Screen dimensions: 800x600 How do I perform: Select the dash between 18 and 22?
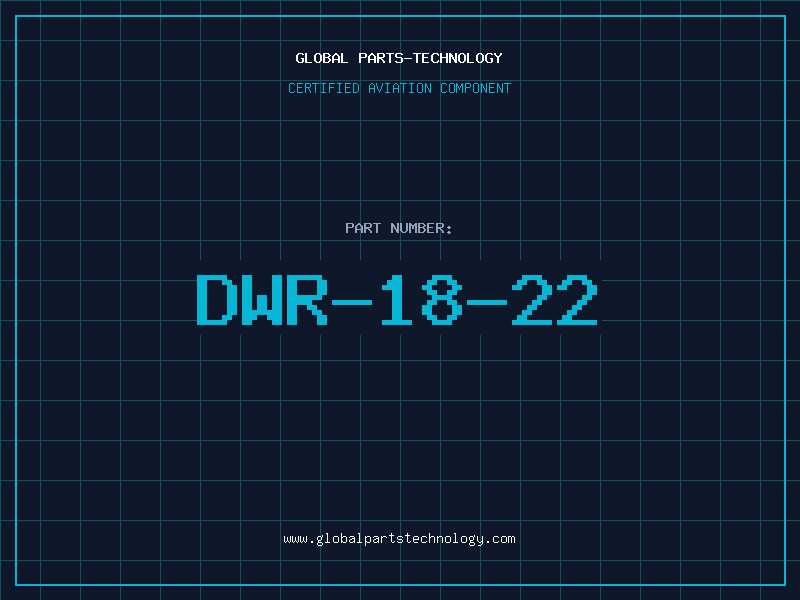(x=486, y=302)
